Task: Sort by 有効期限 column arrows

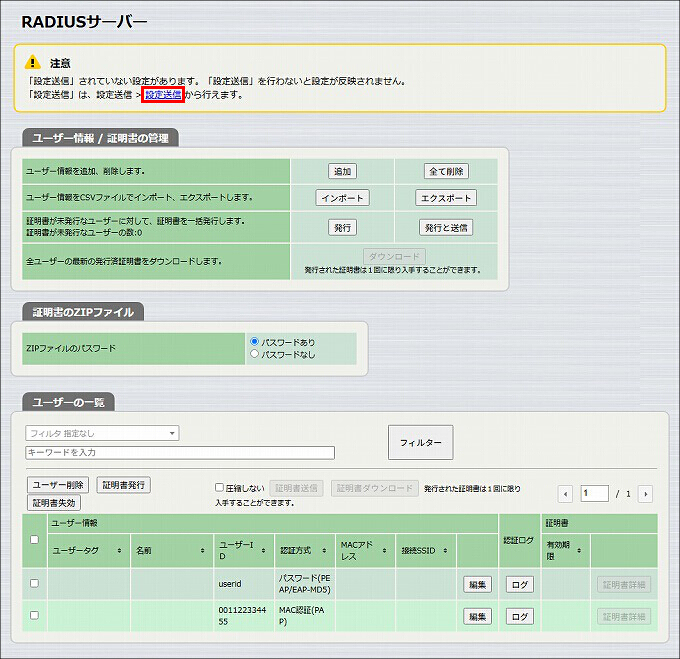Action: pyautogui.click(x=579, y=551)
